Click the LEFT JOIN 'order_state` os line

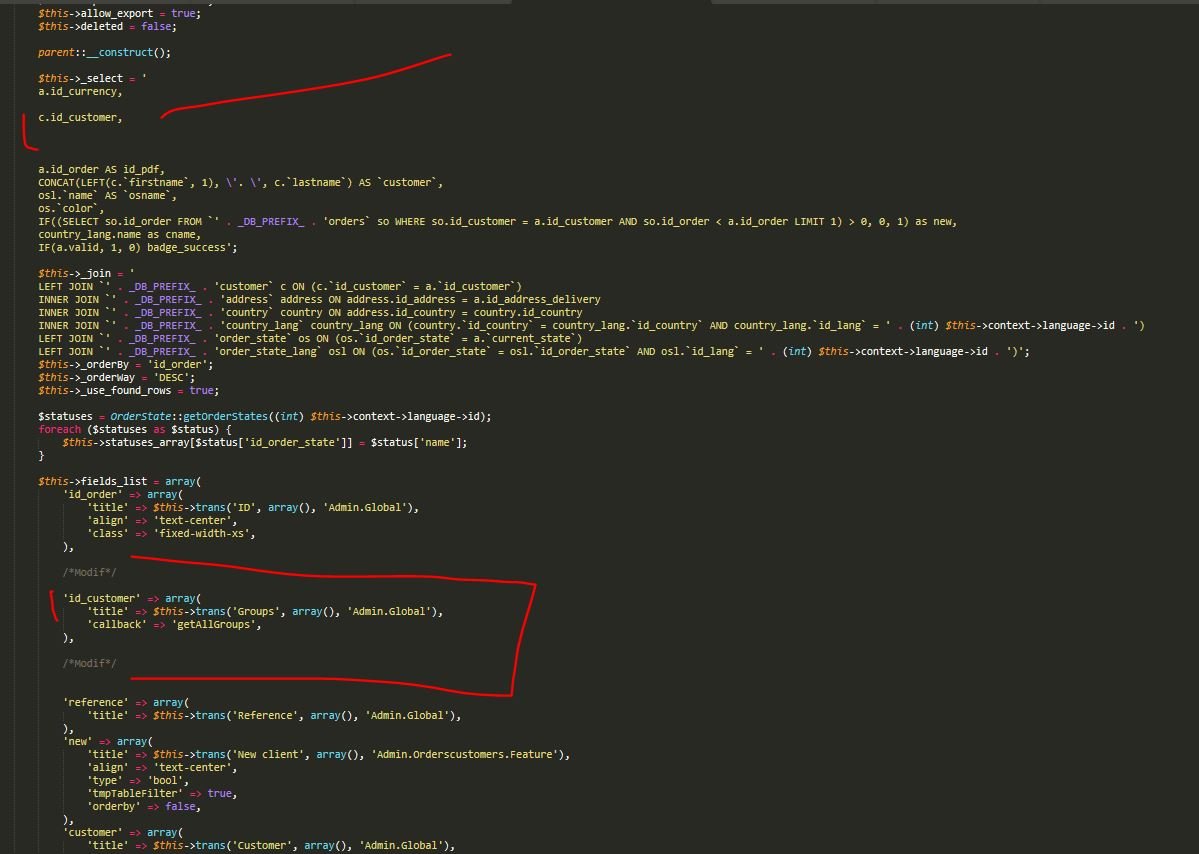click(x=310, y=339)
